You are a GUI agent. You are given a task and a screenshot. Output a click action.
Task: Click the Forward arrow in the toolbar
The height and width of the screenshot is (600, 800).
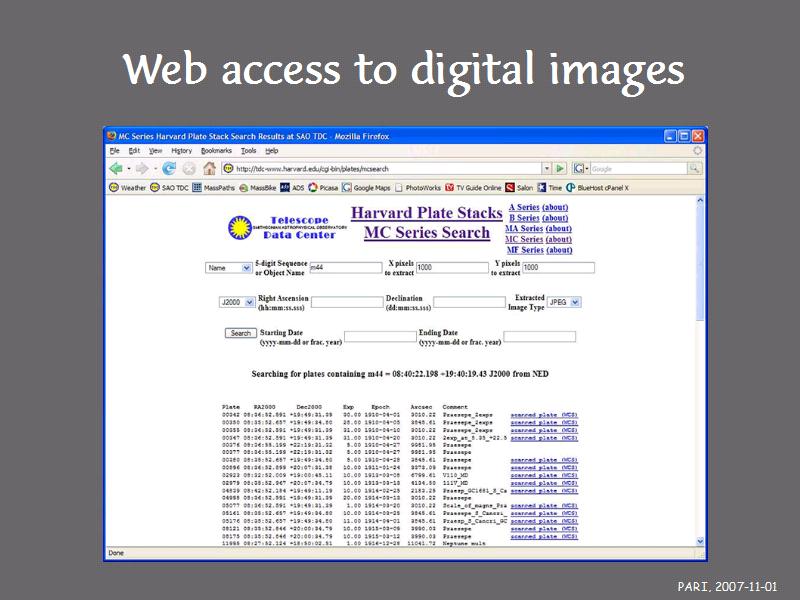coord(142,168)
